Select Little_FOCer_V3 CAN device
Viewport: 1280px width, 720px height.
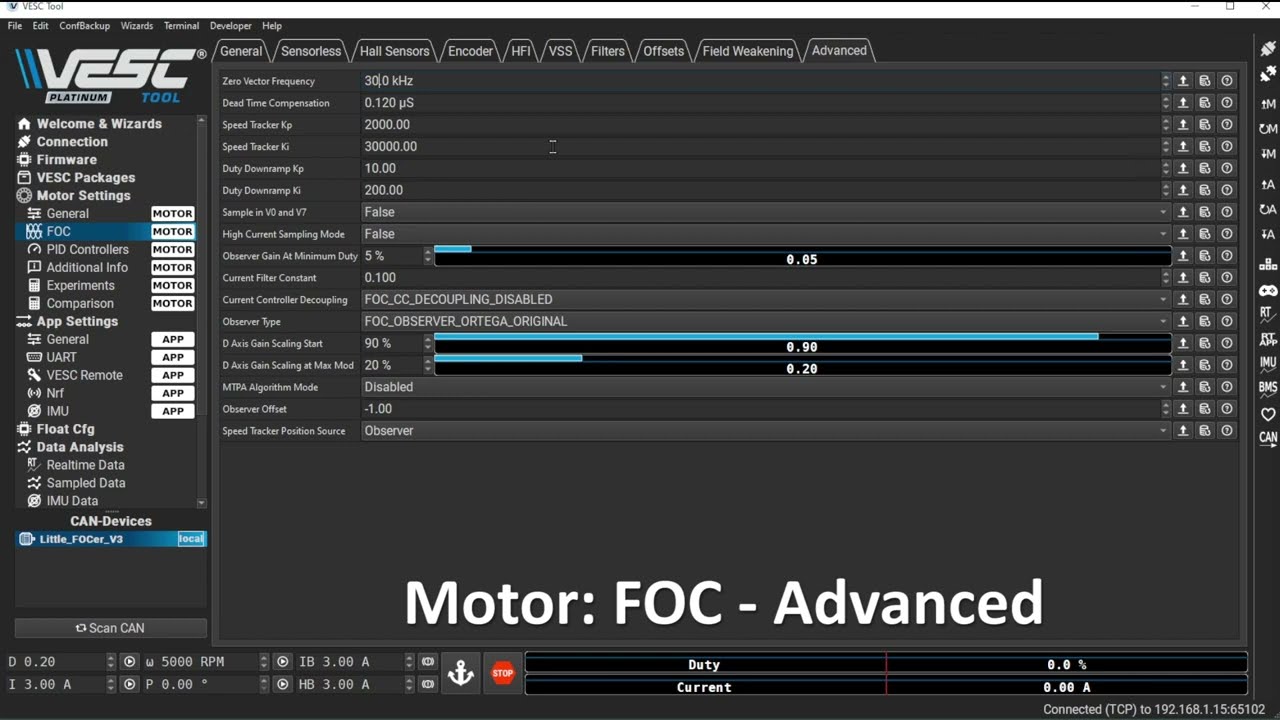click(x=111, y=539)
